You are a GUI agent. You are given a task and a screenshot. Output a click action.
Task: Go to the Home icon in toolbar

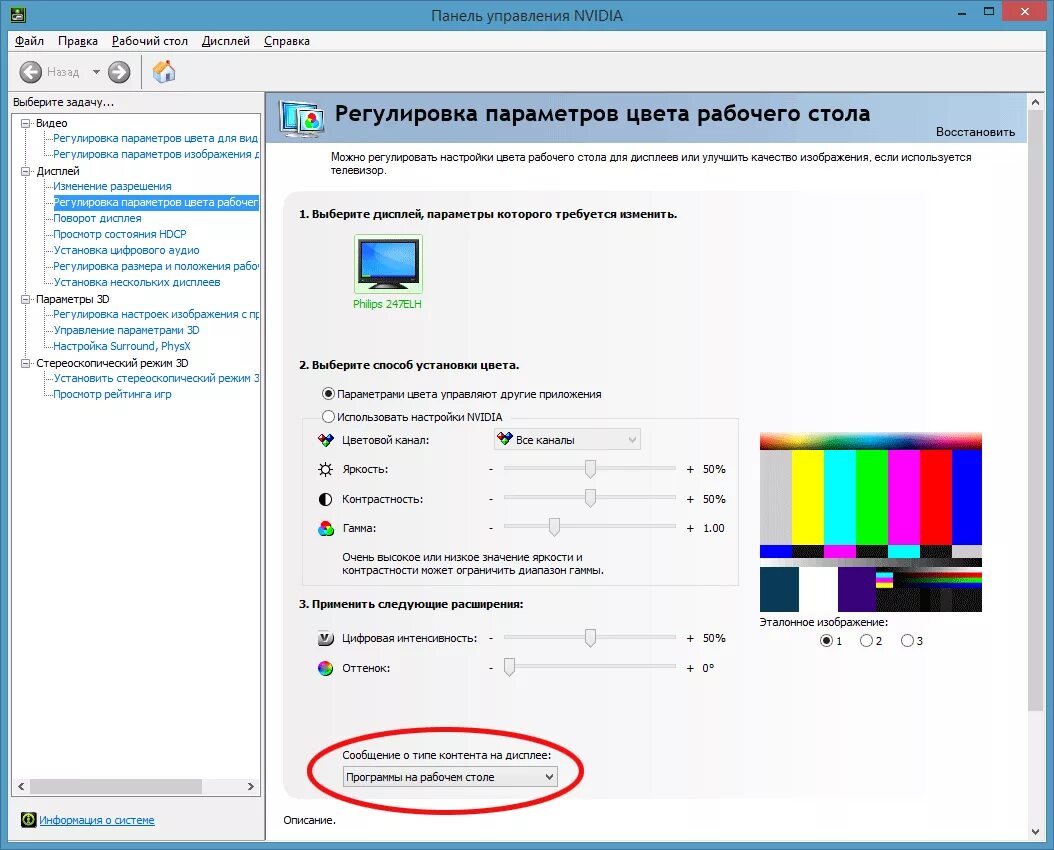[x=163, y=71]
